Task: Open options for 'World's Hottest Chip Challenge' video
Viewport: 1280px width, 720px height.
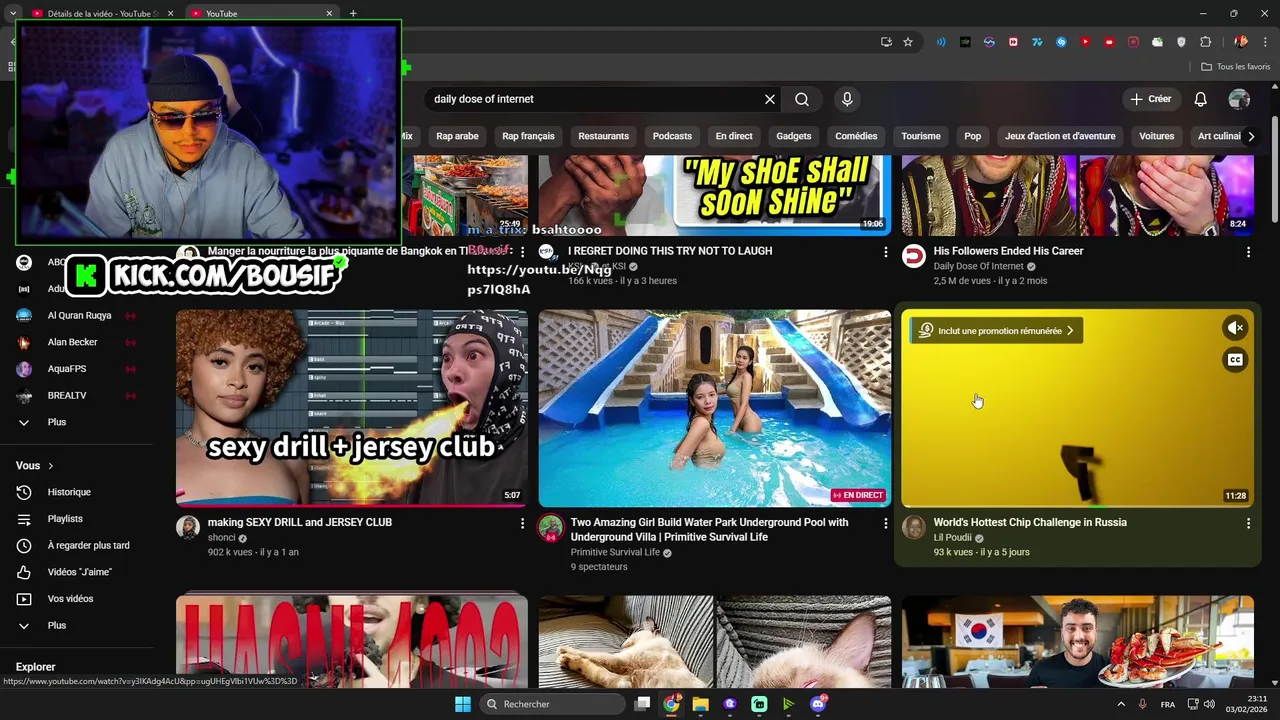Action: (x=1248, y=523)
